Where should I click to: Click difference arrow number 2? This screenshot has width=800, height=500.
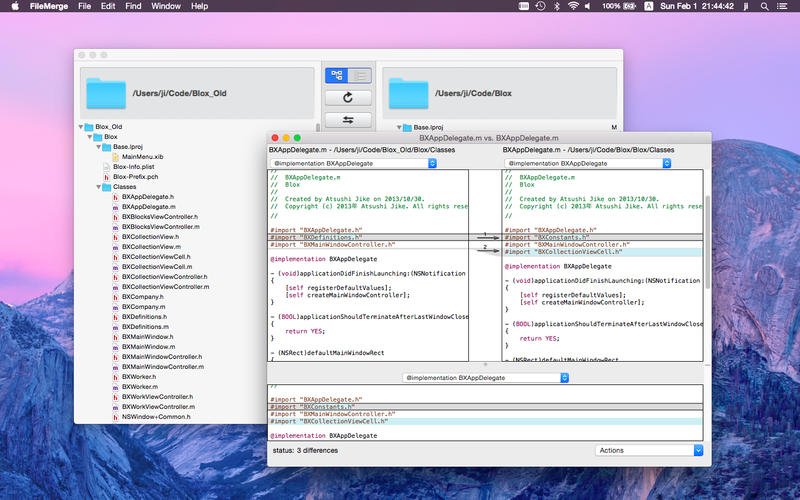[487, 249]
